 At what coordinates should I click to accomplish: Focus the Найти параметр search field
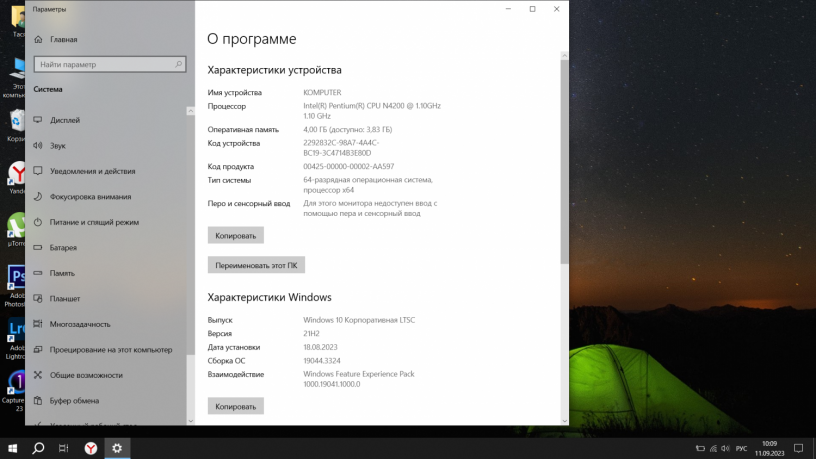(110, 64)
